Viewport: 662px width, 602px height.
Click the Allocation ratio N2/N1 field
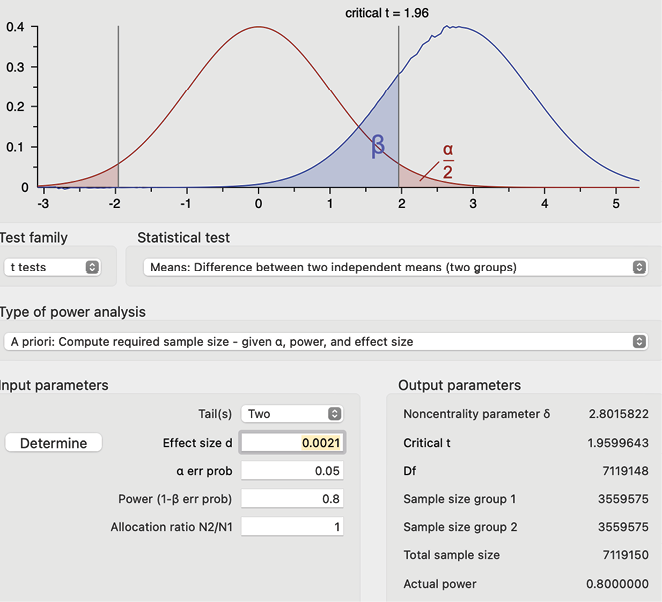[x=292, y=527]
